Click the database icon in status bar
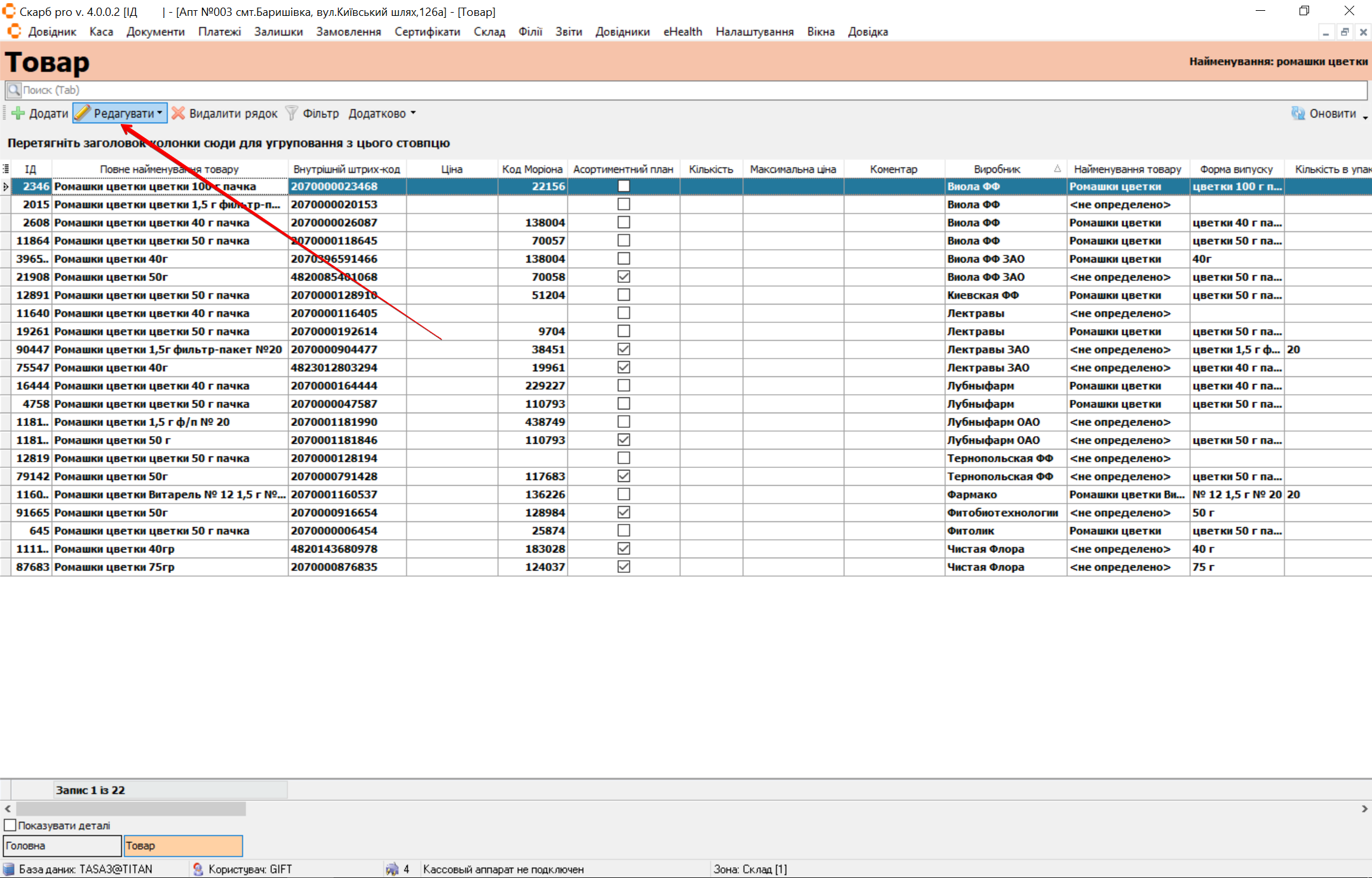Viewport: 1372px width, 878px height. pos(8,869)
